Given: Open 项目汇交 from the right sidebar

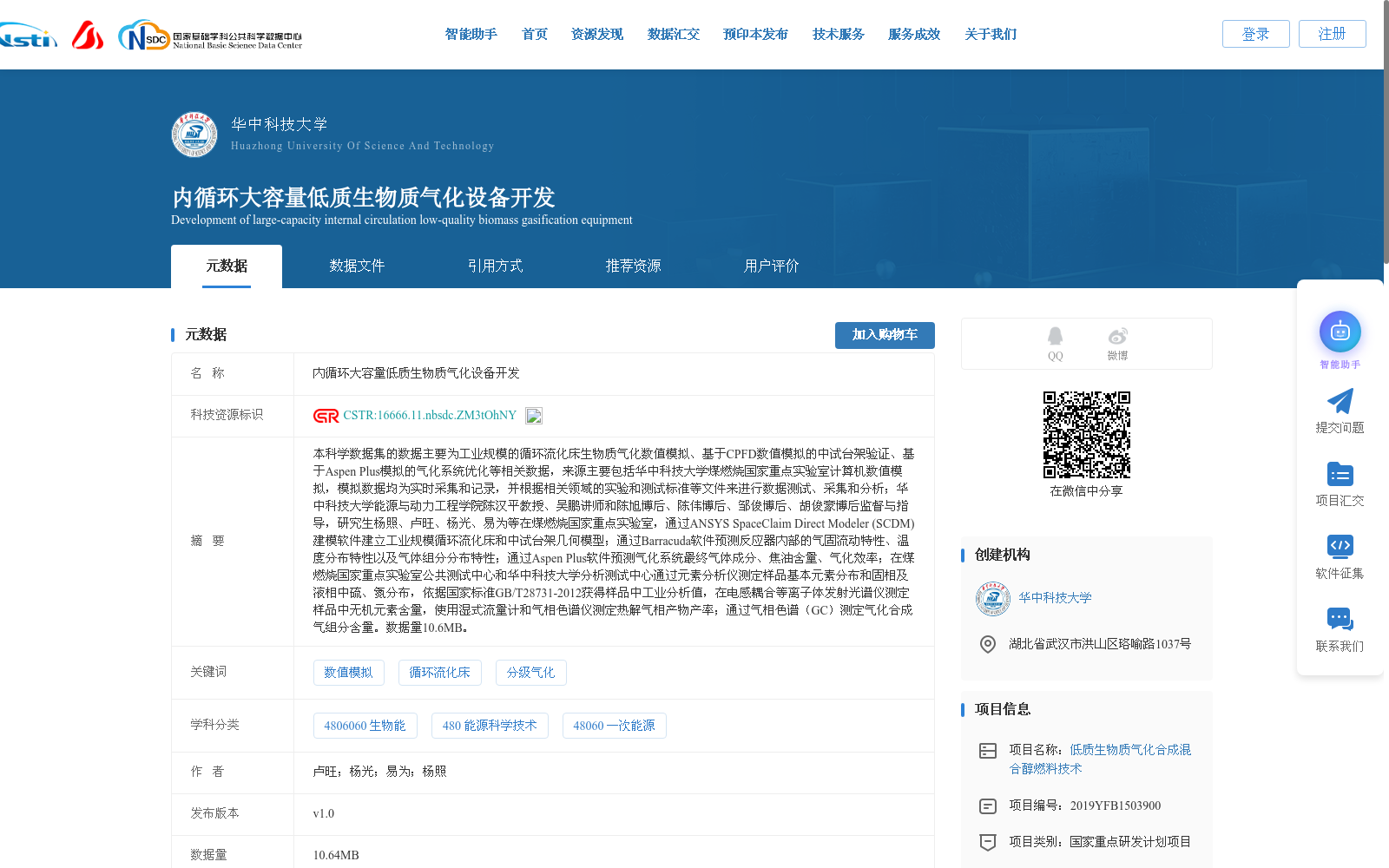Looking at the screenshot, I should tap(1340, 473).
